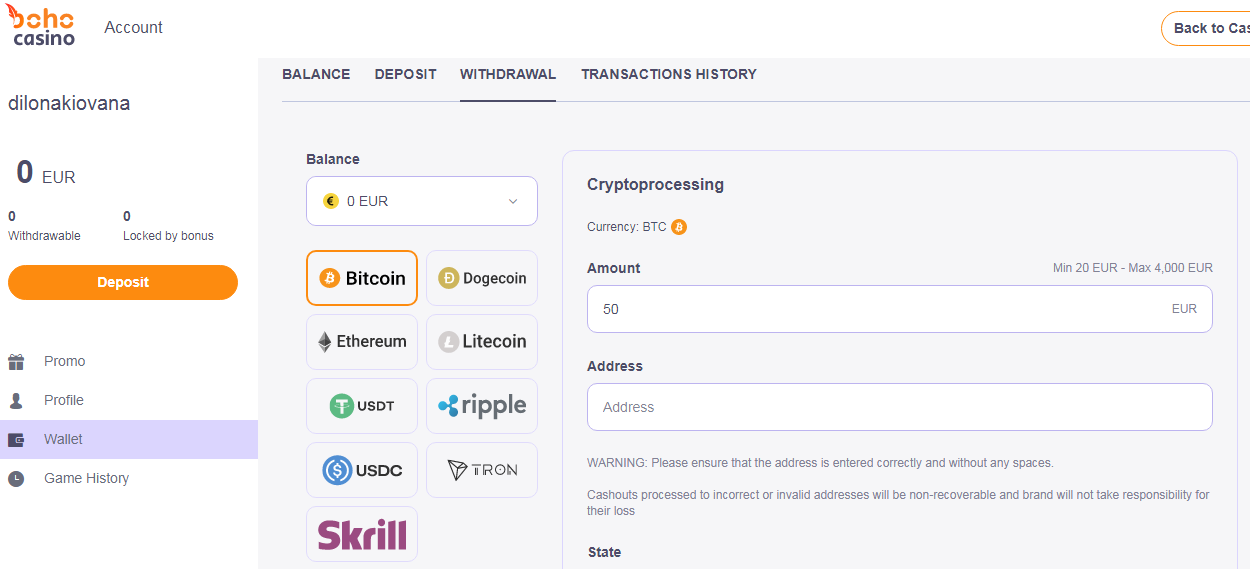1250x569 pixels.
Task: Open the Transactions History tab
Action: 669,74
